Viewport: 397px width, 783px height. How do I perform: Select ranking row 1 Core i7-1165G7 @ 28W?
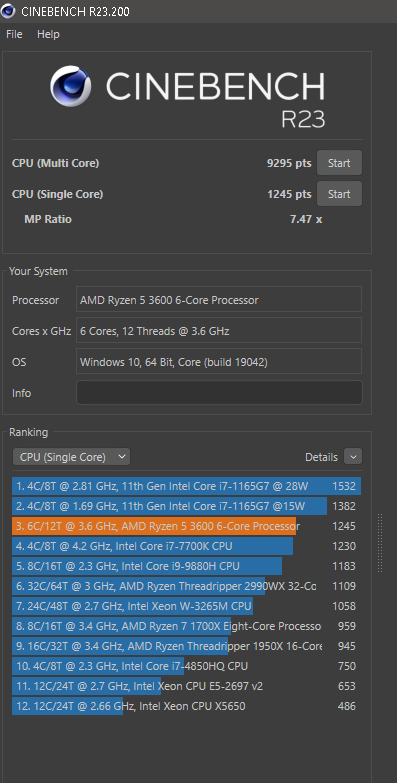pos(186,486)
